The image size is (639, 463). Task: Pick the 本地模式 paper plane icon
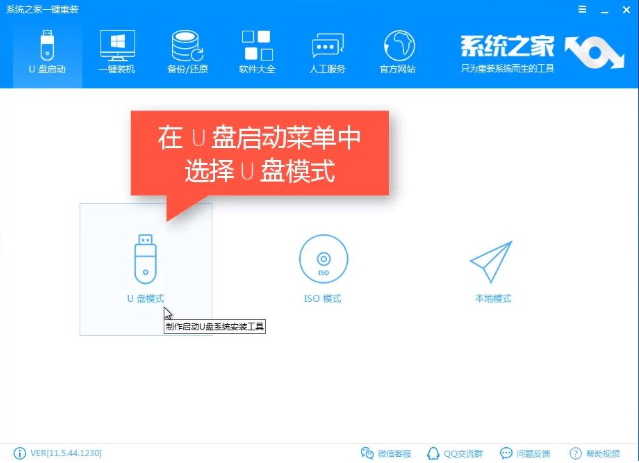point(491,262)
